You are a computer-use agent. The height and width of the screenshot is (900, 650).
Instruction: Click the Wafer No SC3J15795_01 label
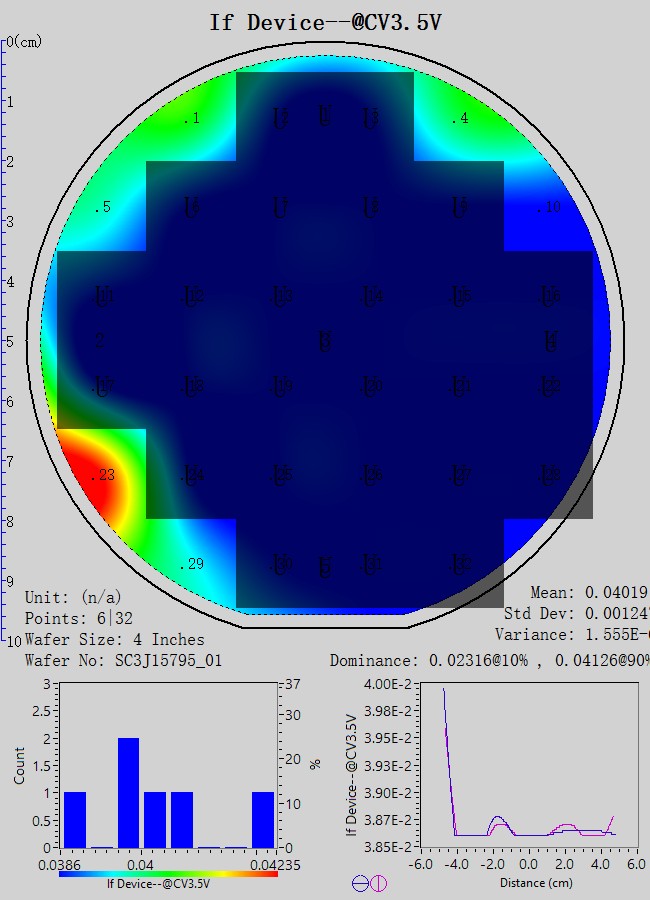[123, 661]
